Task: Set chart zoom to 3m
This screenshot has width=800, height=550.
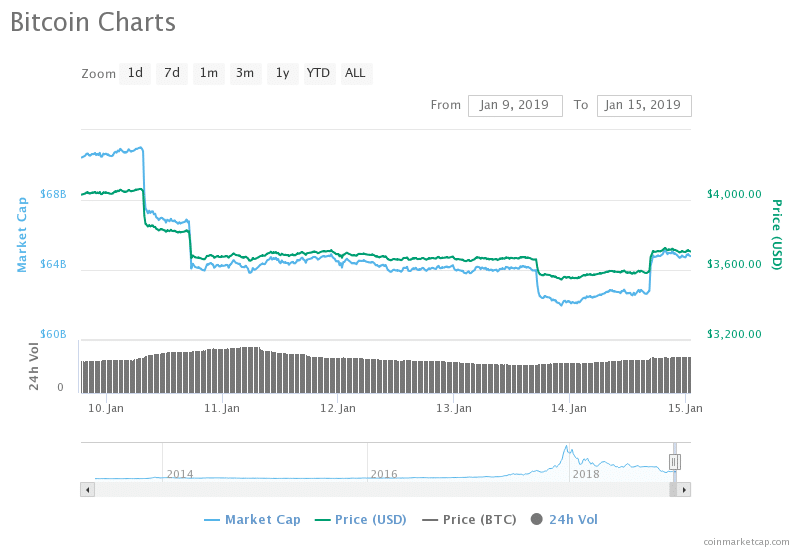Action: 245,73
